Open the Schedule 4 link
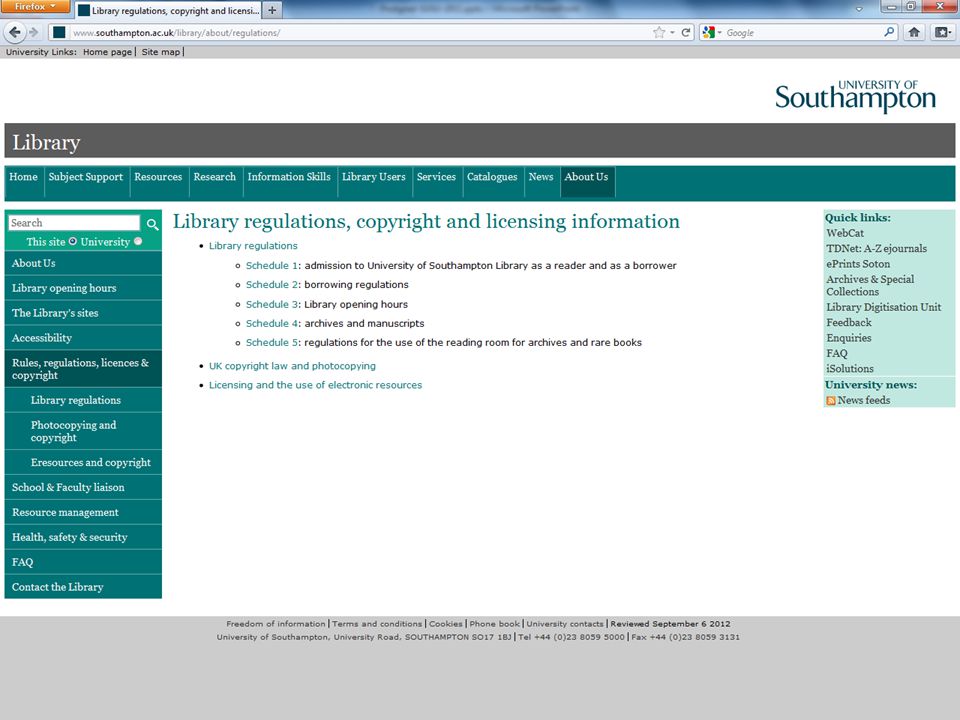Image resolution: width=960 pixels, height=720 pixels. tap(272, 323)
